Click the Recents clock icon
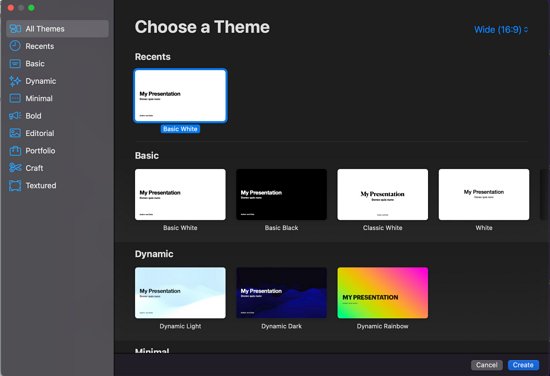 (15, 46)
